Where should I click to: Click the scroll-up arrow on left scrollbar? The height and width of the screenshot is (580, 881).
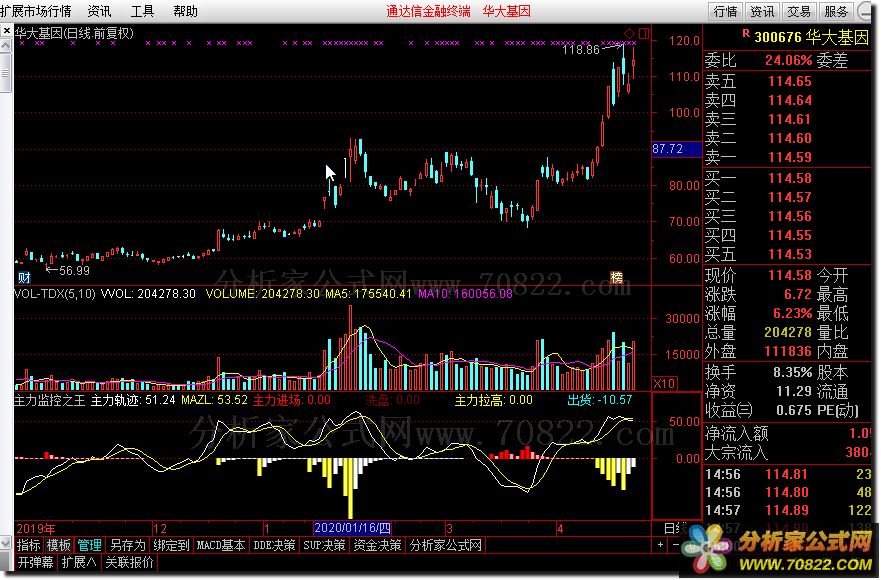click(x=6, y=47)
